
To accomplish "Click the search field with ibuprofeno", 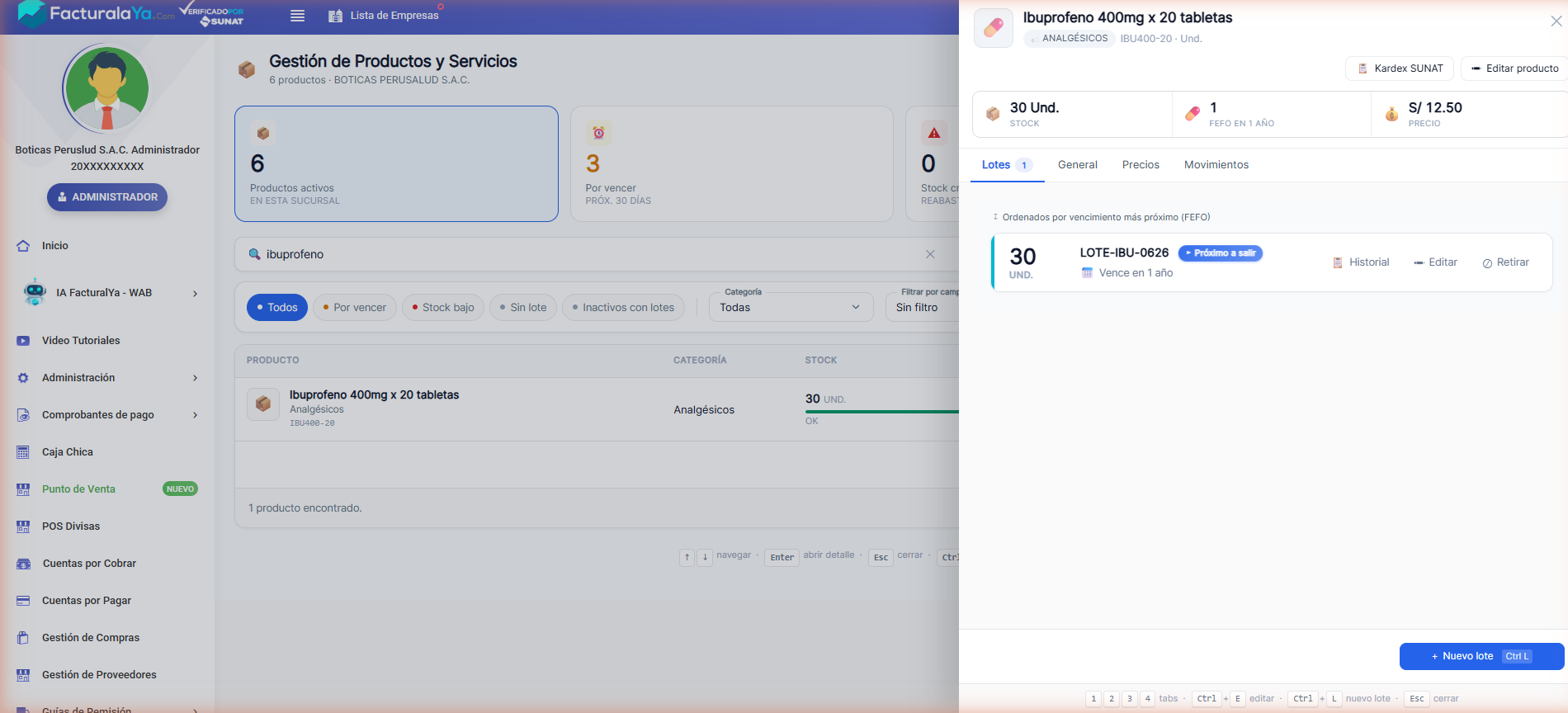I will (590, 254).
